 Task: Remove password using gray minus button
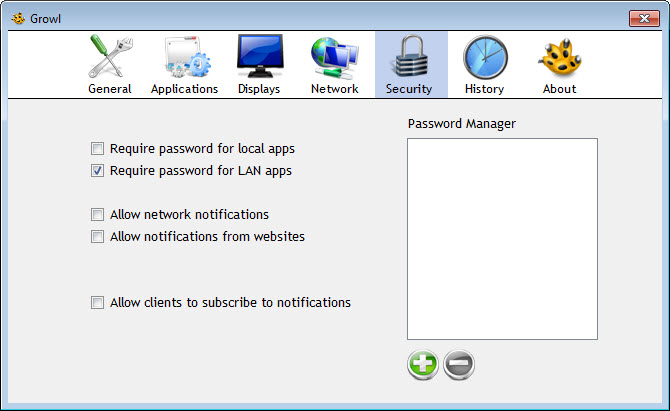tap(459, 364)
